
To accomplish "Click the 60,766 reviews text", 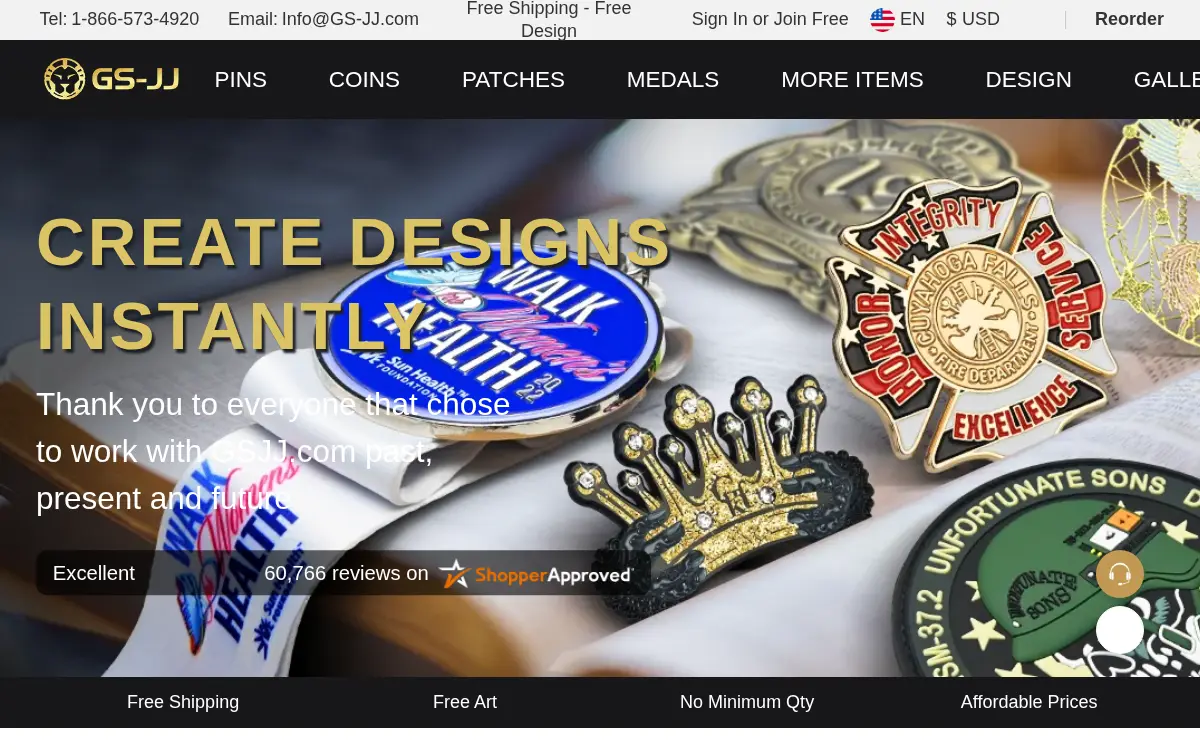I will (x=346, y=573).
